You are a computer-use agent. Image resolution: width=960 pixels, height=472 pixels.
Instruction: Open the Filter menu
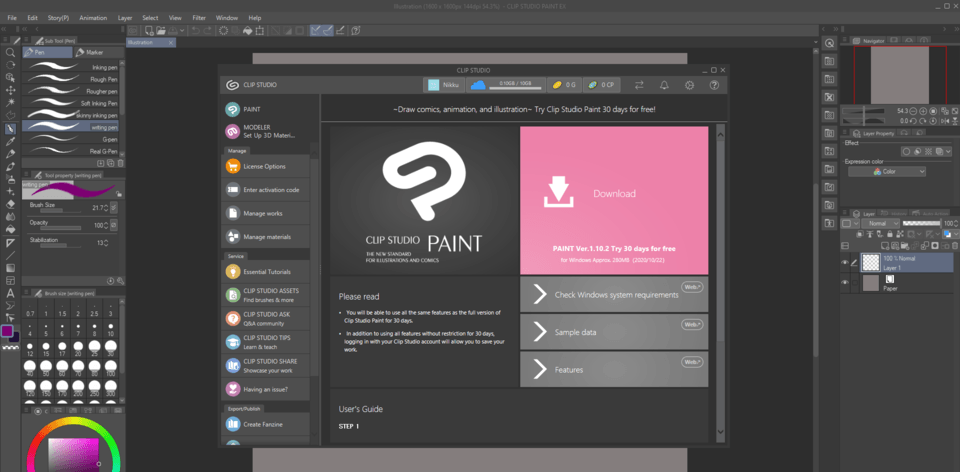point(199,18)
